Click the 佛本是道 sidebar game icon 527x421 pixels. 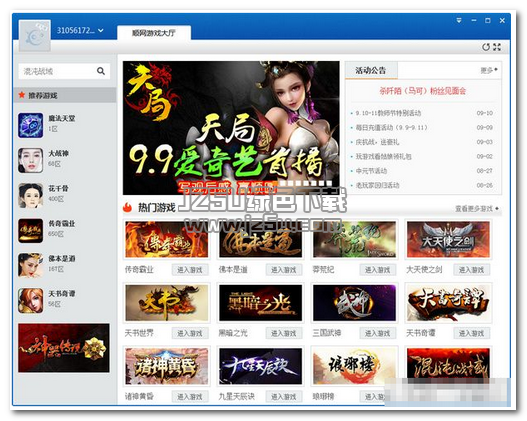pyautogui.click(x=31, y=265)
